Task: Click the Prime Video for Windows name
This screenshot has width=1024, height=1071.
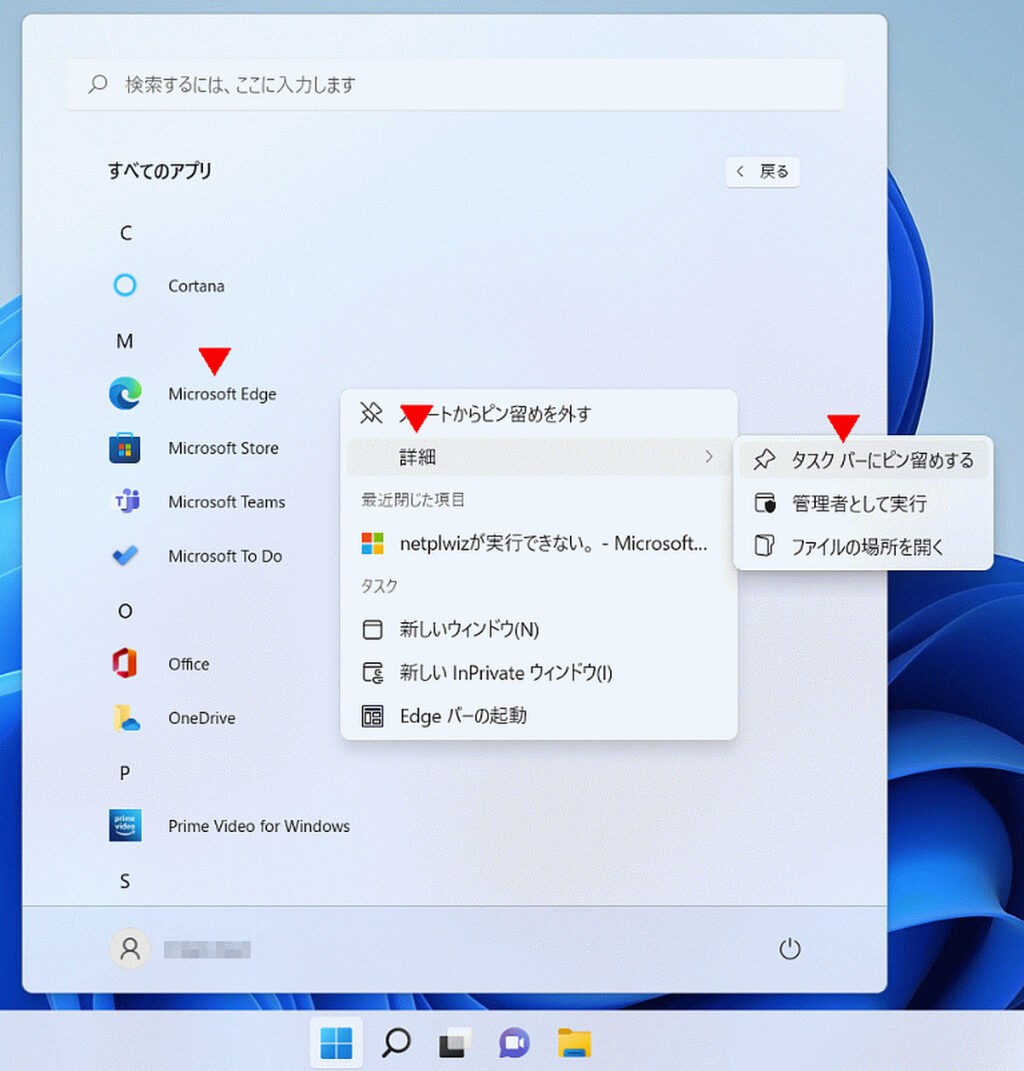Action: point(259,826)
